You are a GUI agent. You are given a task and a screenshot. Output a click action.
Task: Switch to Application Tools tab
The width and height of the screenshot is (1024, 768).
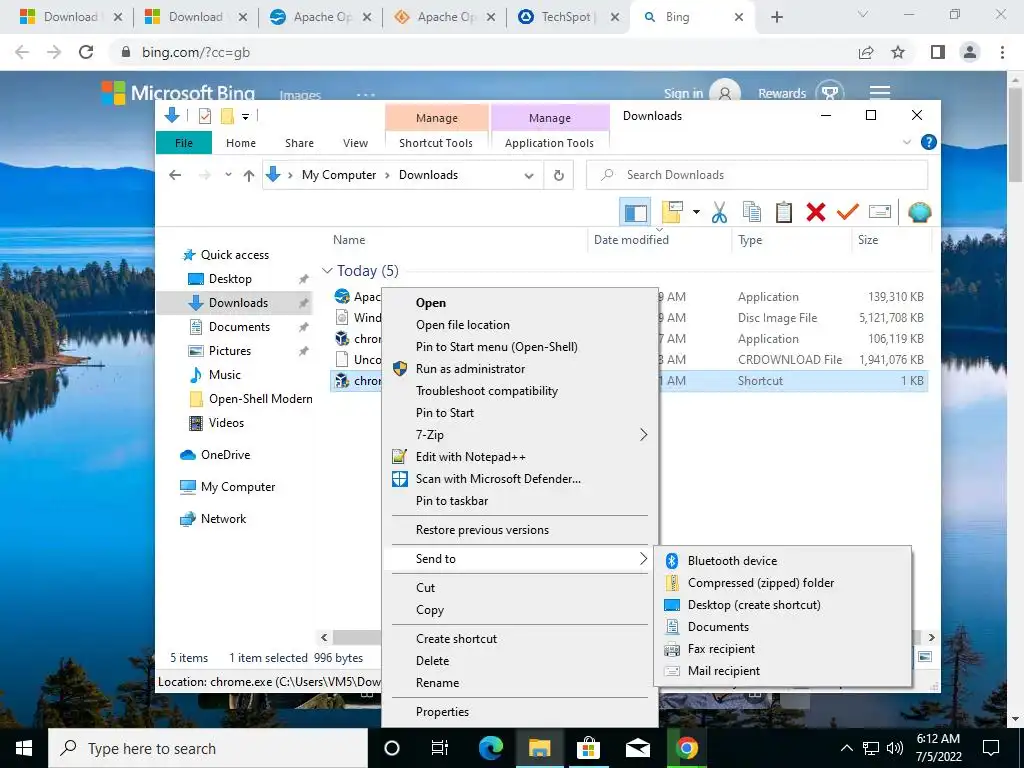click(549, 142)
